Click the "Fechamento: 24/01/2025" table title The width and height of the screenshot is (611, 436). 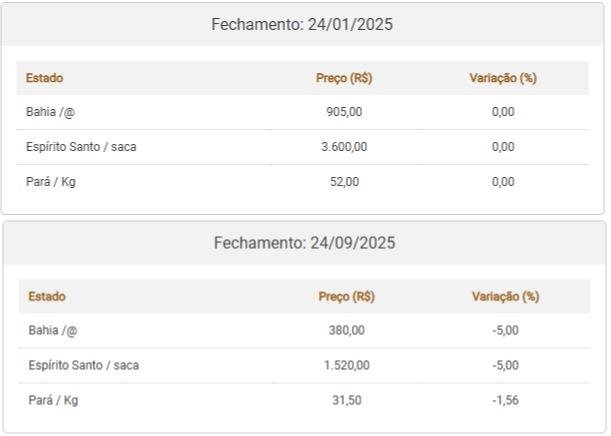point(302,25)
